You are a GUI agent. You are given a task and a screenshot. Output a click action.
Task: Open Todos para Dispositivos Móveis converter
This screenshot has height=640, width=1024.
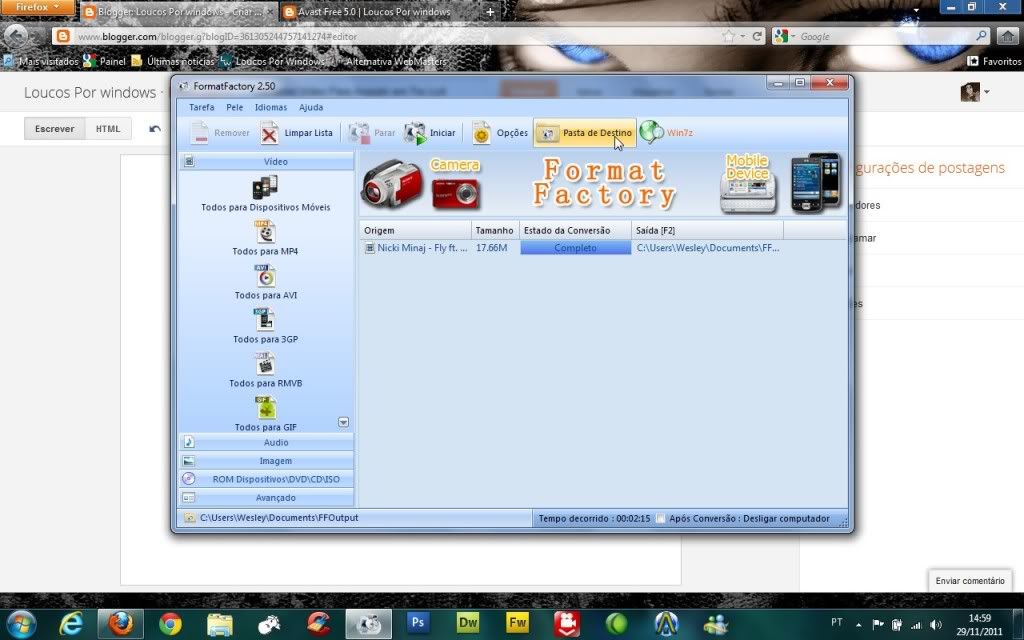265,188
